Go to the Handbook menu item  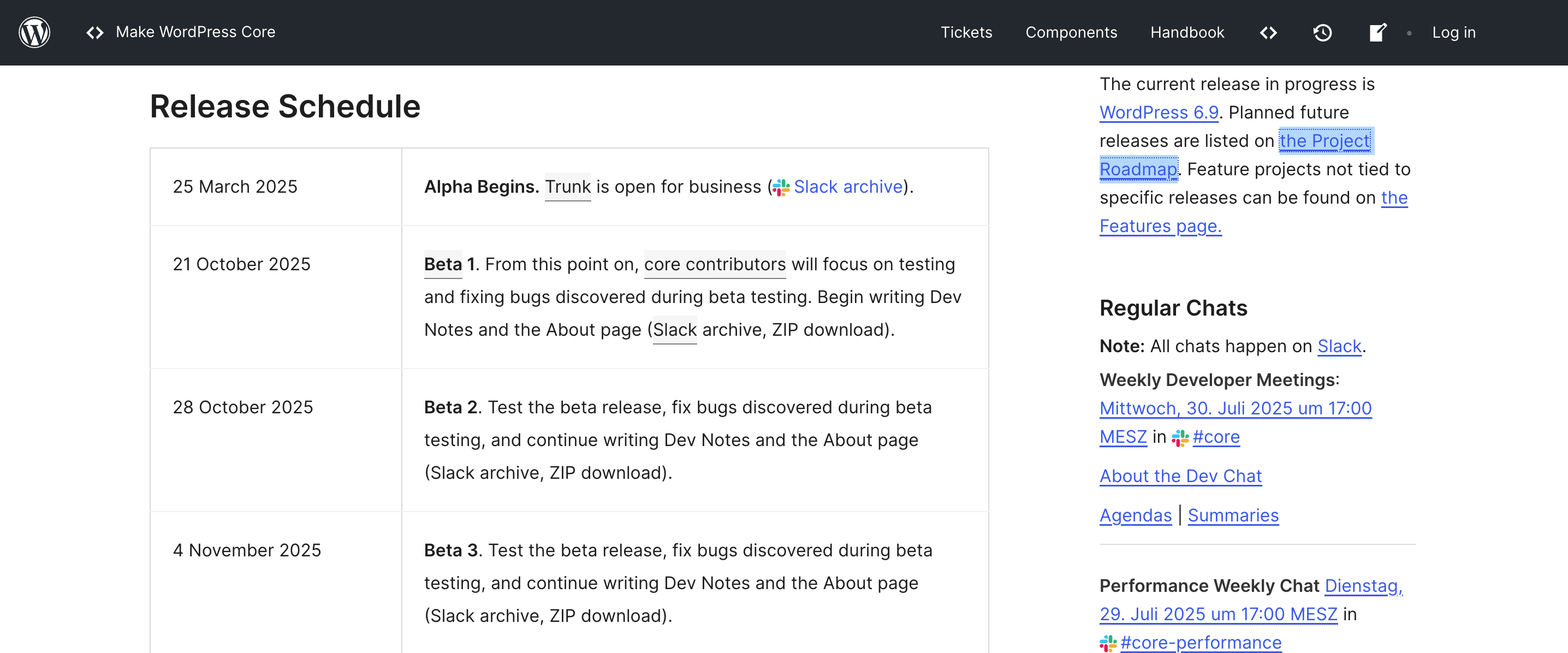1187,32
